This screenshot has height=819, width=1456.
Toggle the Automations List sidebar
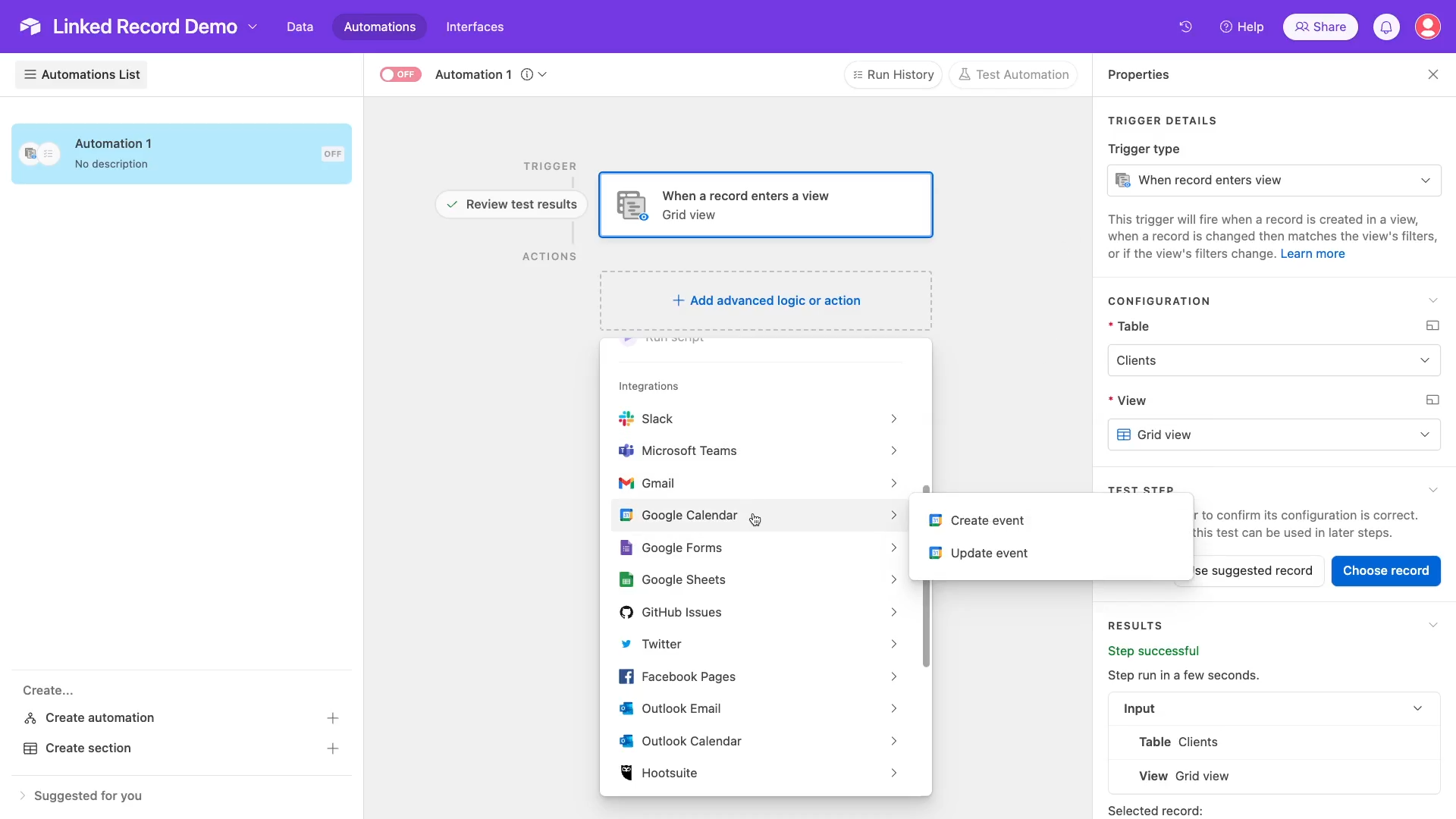81,74
